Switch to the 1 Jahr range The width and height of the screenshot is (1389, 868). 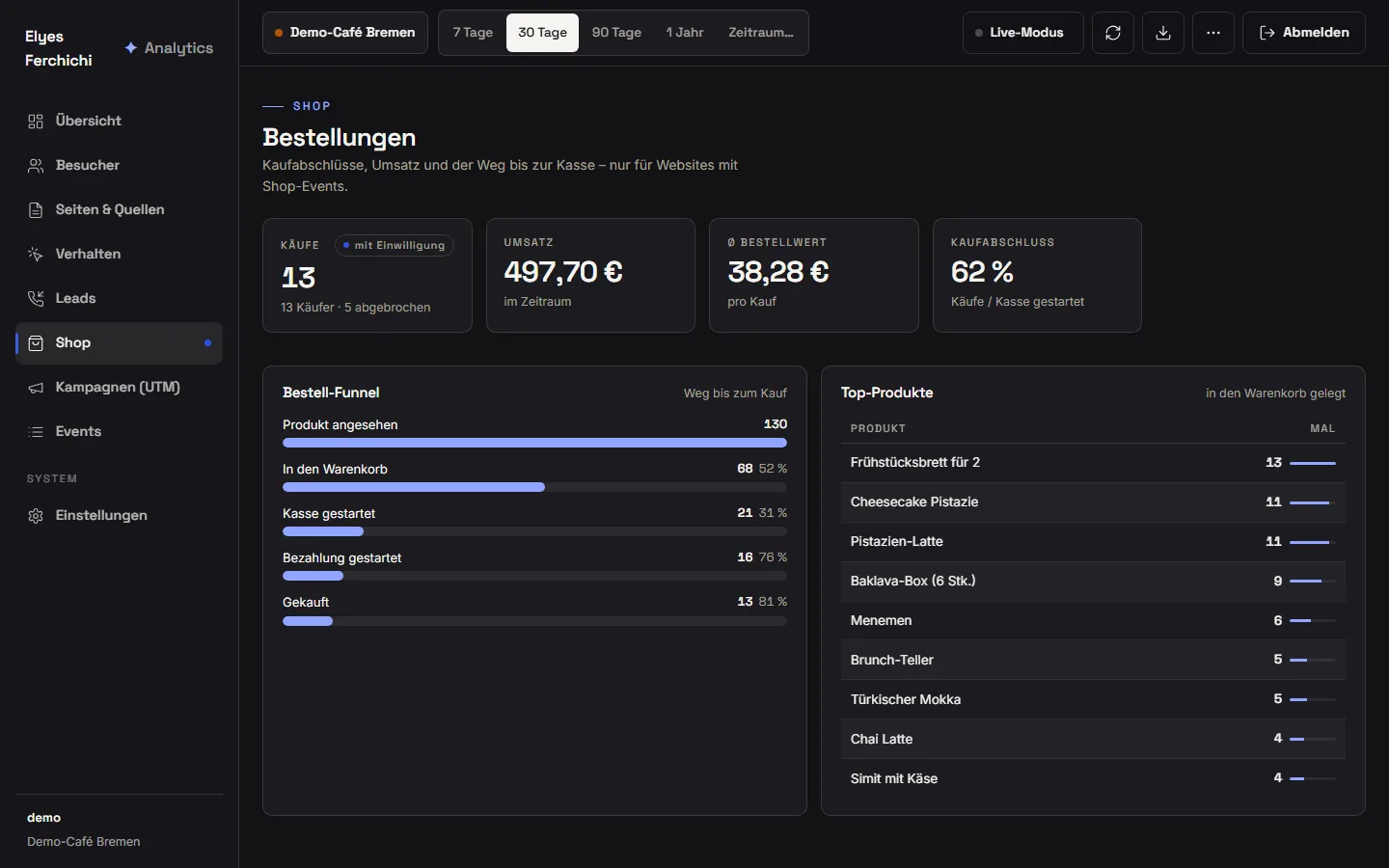pos(685,33)
